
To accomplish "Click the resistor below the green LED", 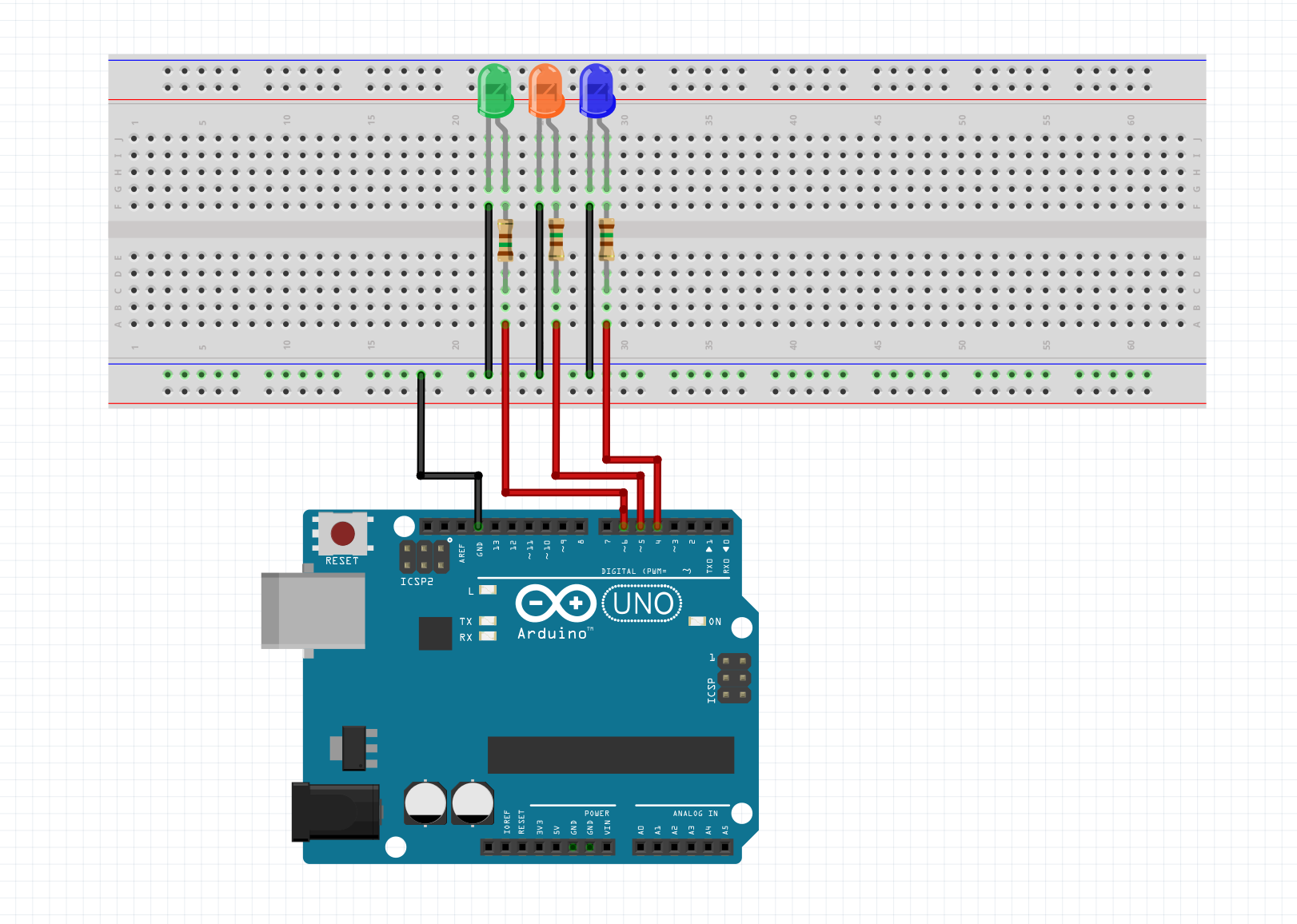I will point(505,240).
